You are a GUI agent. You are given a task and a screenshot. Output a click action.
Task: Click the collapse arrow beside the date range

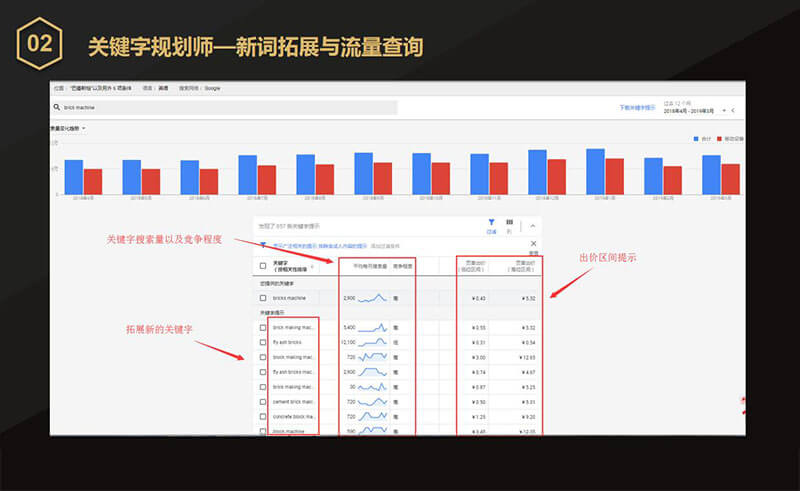tap(733, 110)
